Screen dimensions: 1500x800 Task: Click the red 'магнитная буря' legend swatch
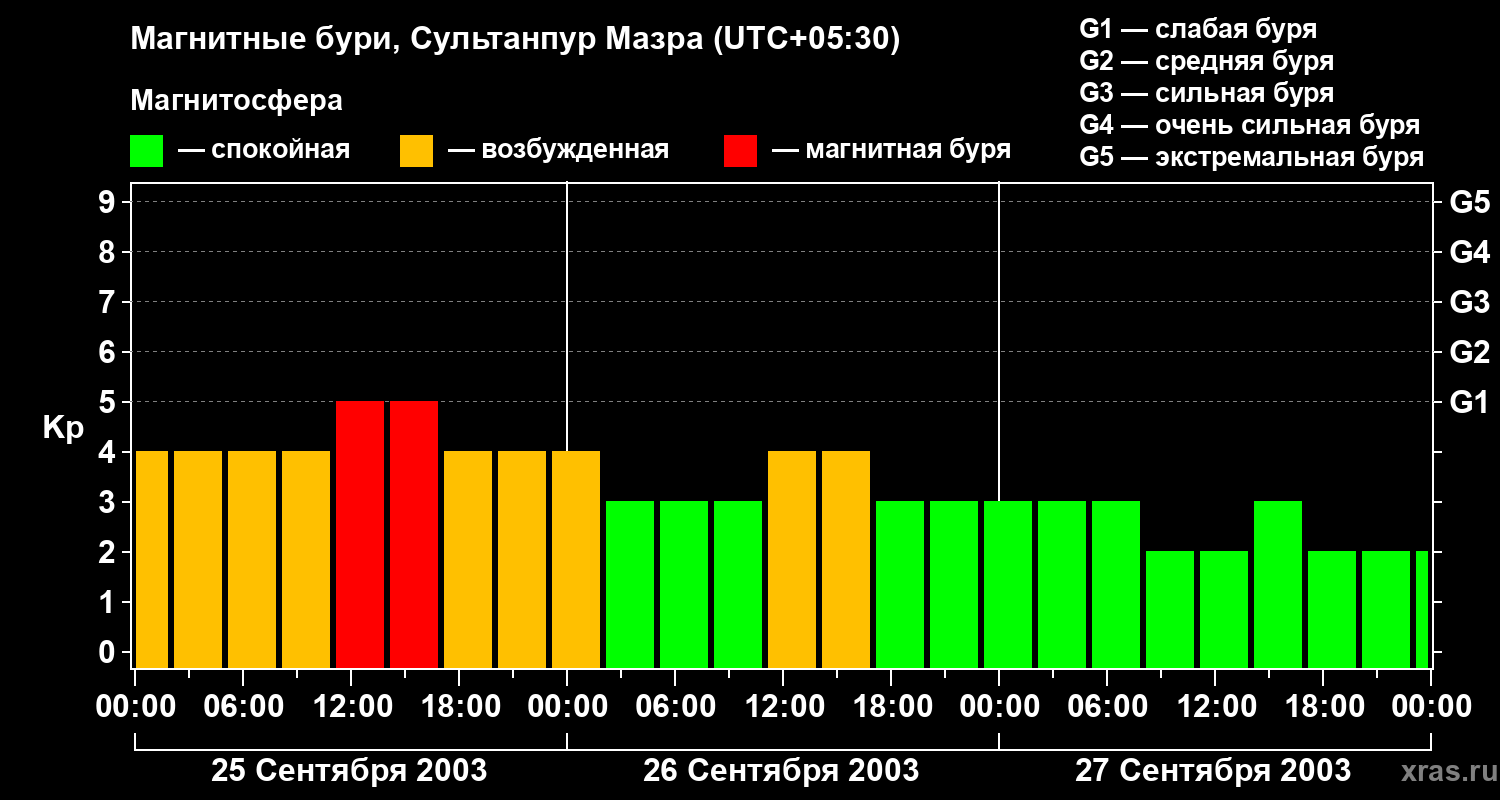(740, 151)
